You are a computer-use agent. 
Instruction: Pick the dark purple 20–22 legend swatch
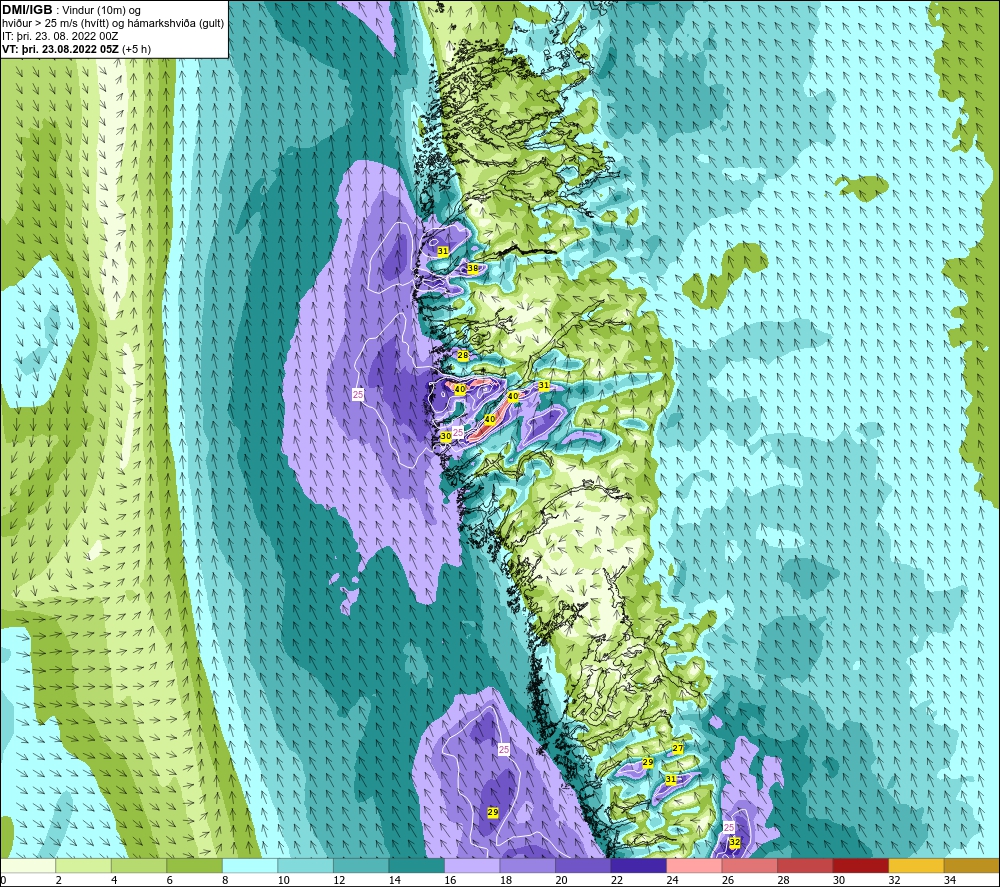pyautogui.click(x=583, y=865)
